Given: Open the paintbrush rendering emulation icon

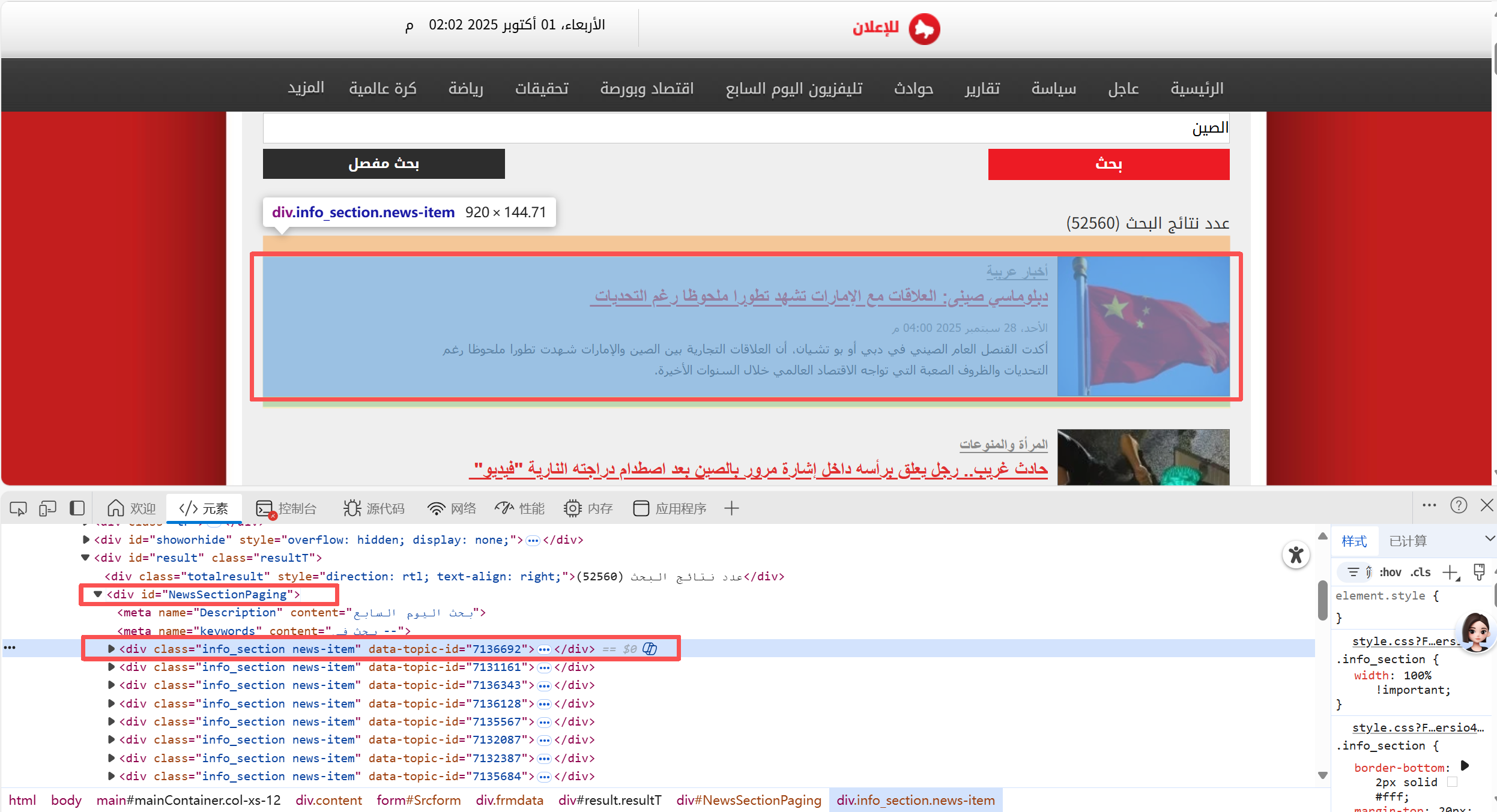Looking at the screenshot, I should [x=1479, y=573].
